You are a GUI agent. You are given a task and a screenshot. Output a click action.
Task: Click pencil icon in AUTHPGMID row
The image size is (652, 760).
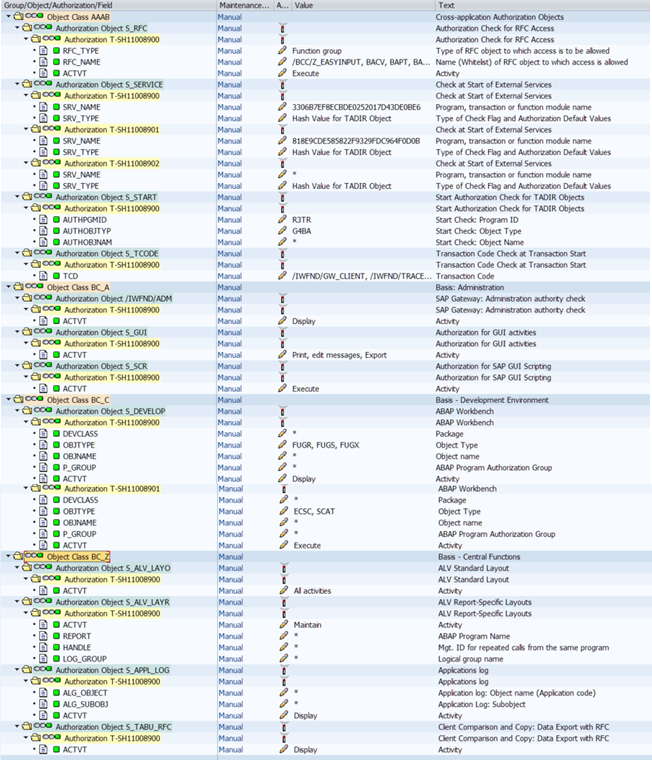click(x=282, y=220)
